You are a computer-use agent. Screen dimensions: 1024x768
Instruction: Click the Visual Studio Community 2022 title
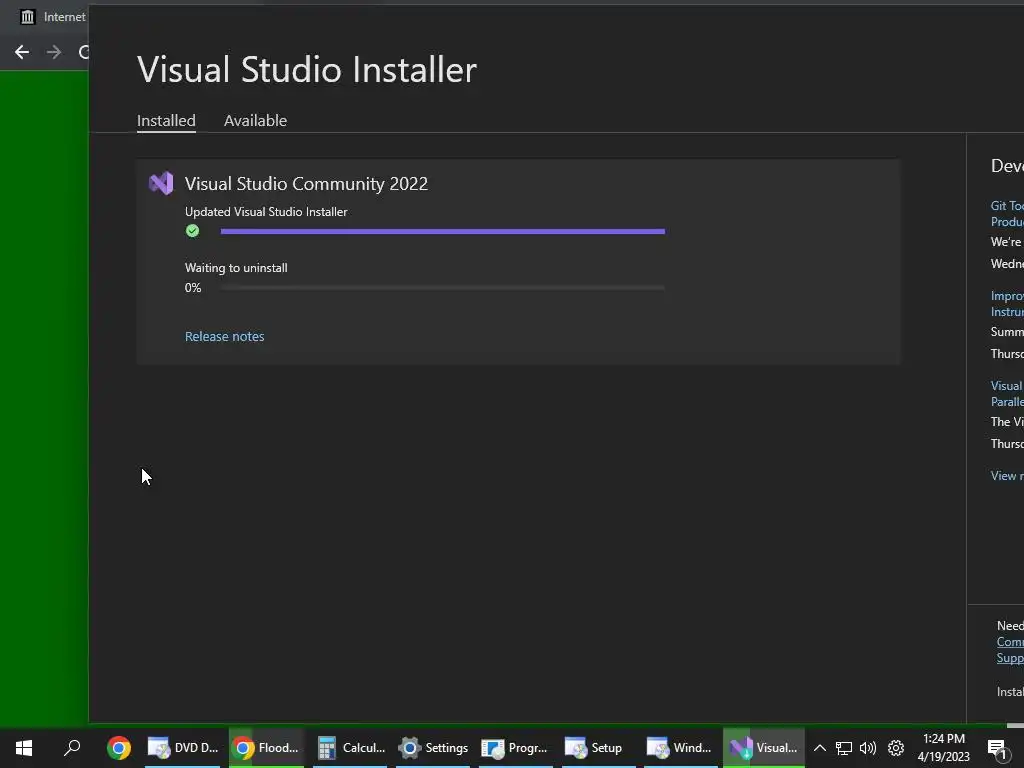click(306, 184)
